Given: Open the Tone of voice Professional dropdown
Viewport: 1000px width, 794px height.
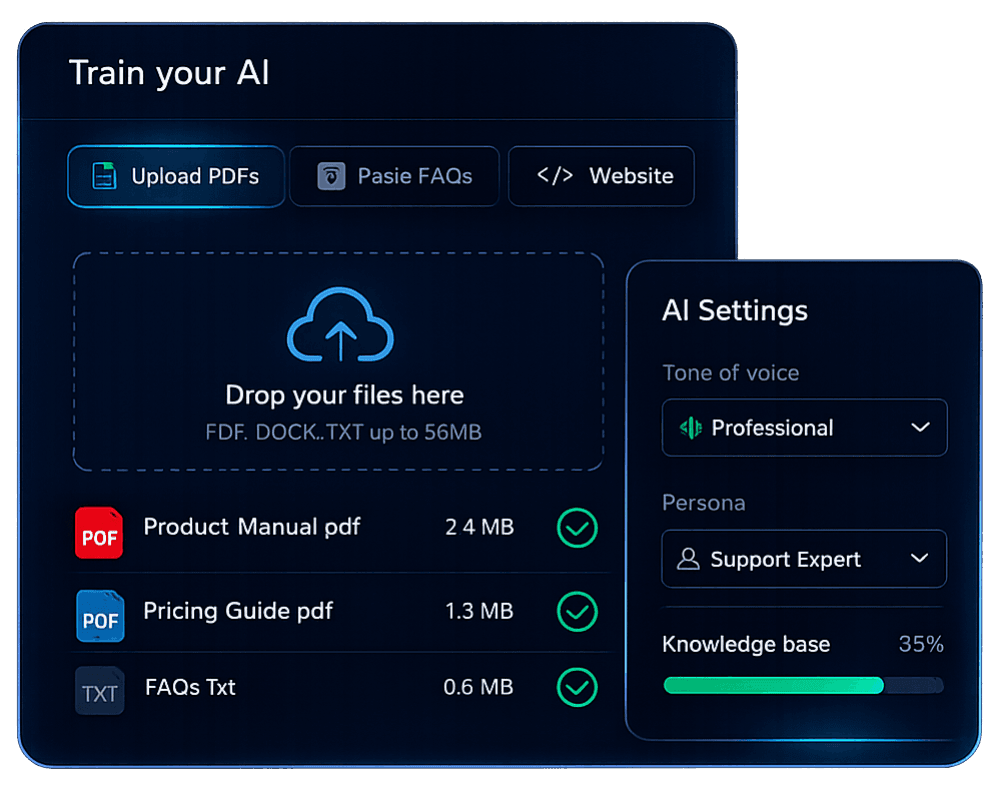Looking at the screenshot, I should click(x=804, y=427).
